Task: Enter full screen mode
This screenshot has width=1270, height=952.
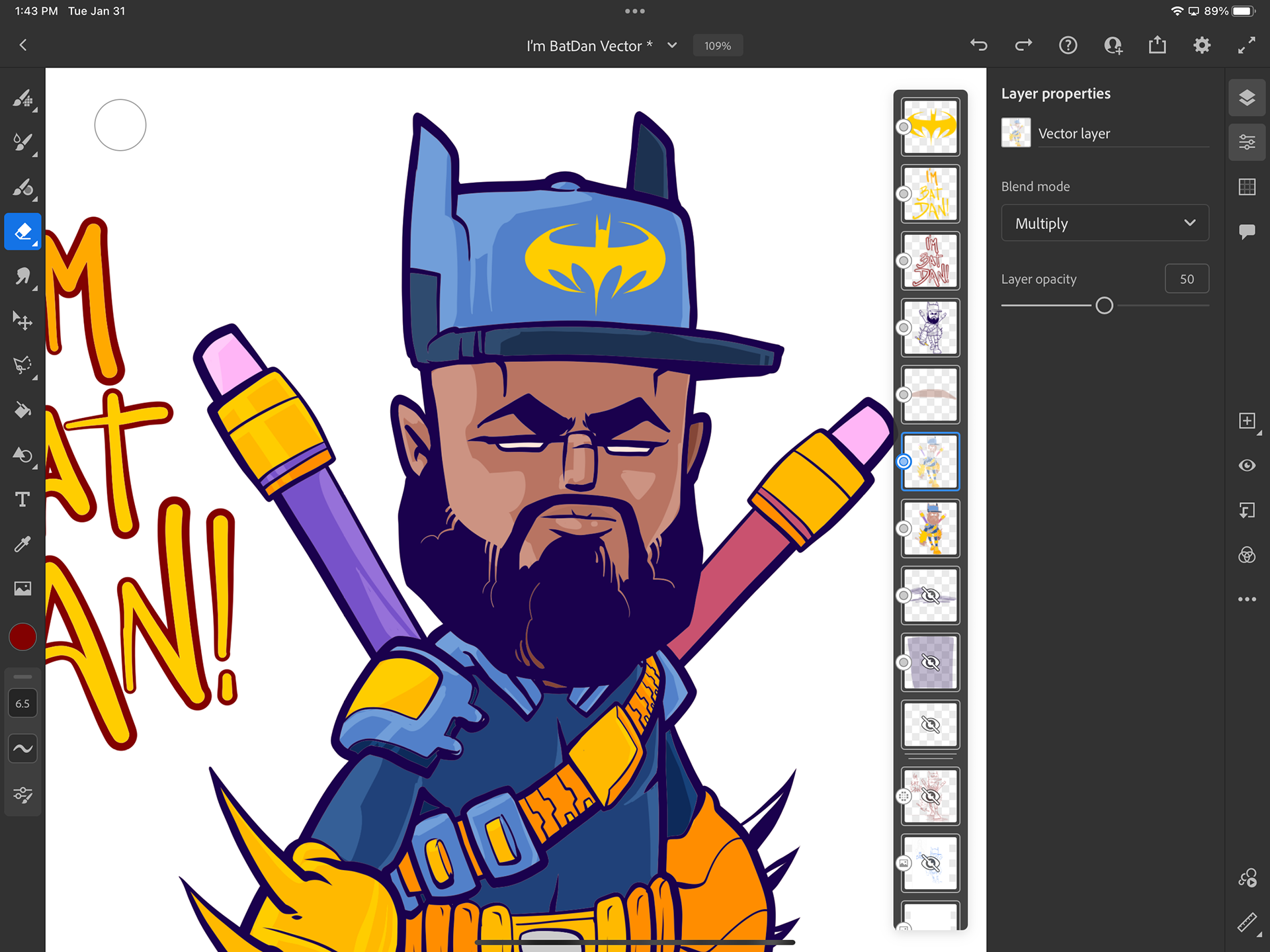Action: pyautogui.click(x=1247, y=45)
